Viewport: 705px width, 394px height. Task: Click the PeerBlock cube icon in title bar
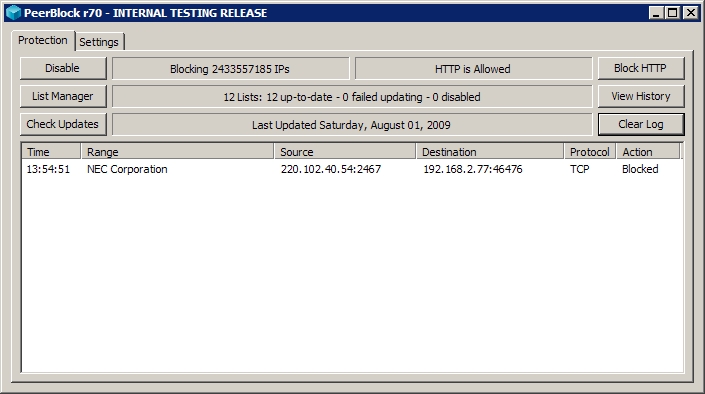pos(13,13)
